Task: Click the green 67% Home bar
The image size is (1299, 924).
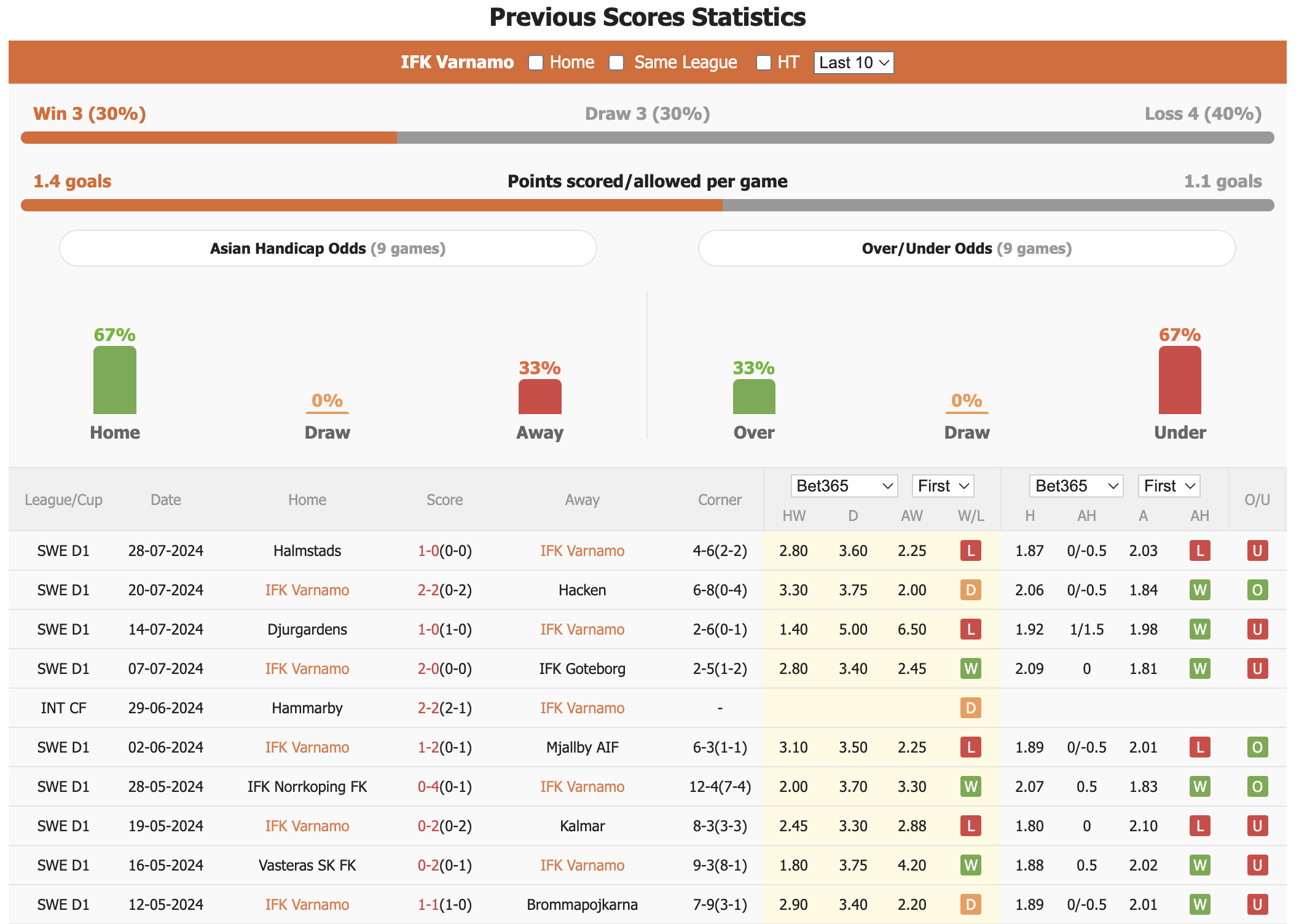Action: (x=115, y=380)
